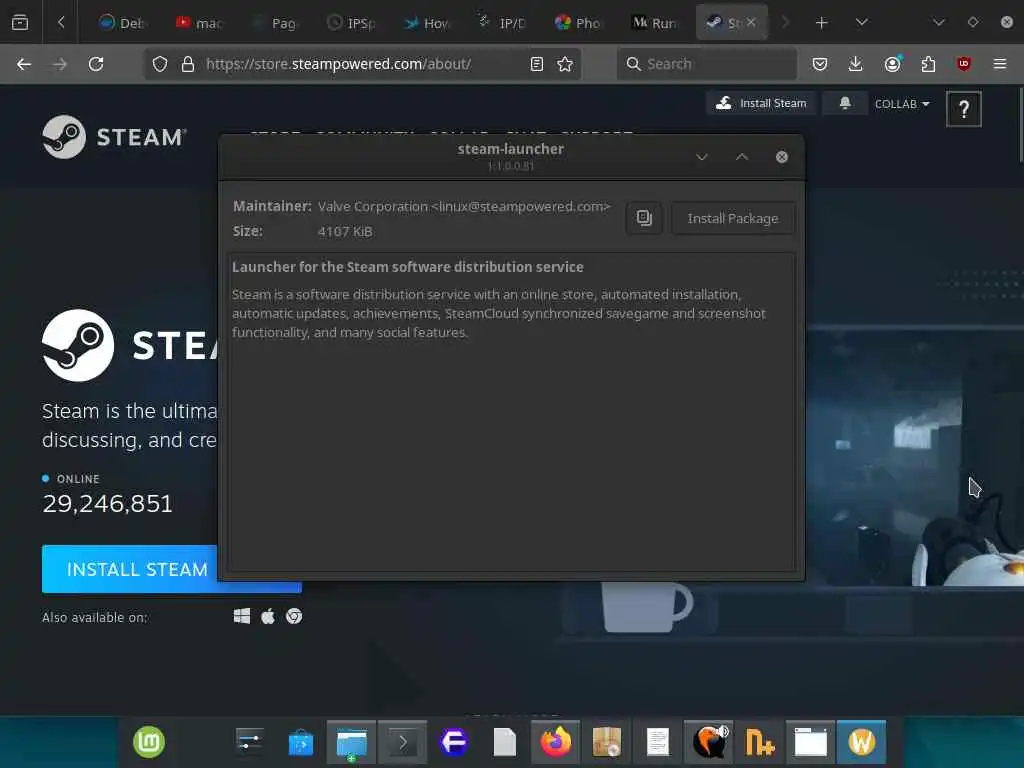
Task: Switch to the Pag browser tab
Action: 276,23
